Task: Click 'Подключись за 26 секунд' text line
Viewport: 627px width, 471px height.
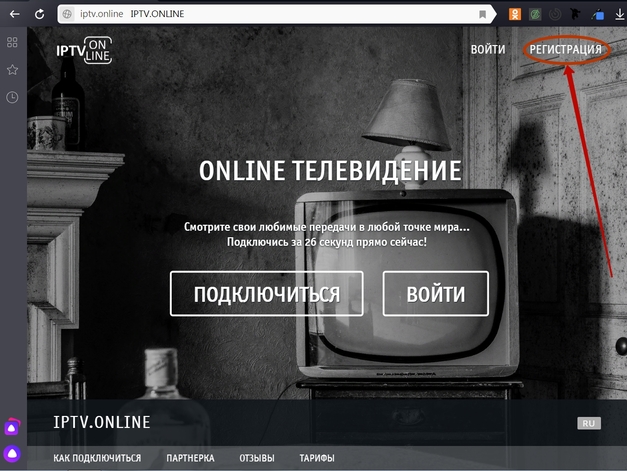Action: click(327, 242)
